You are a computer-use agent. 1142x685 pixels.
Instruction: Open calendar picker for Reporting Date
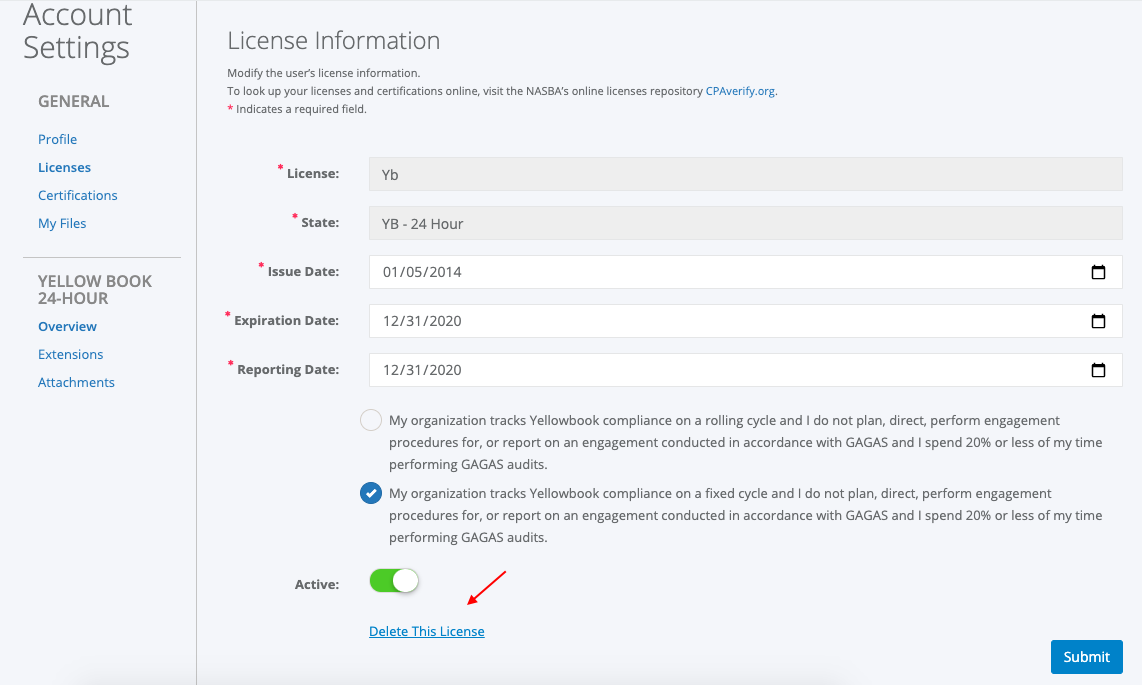[x=1098, y=370]
